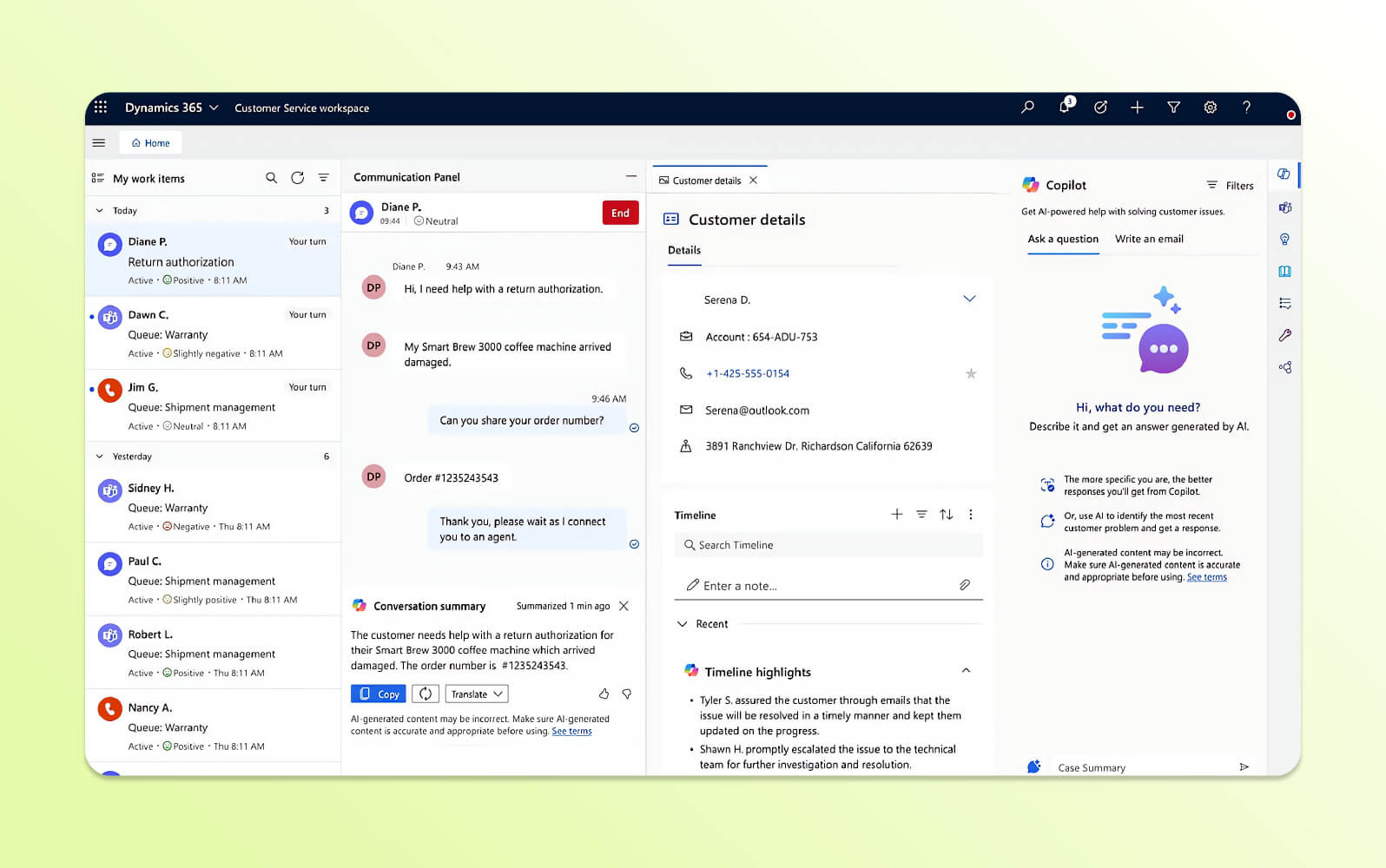This screenshot has width=1386, height=868.
Task: Select Diane P. Return authorization item
Action: [x=214, y=260]
